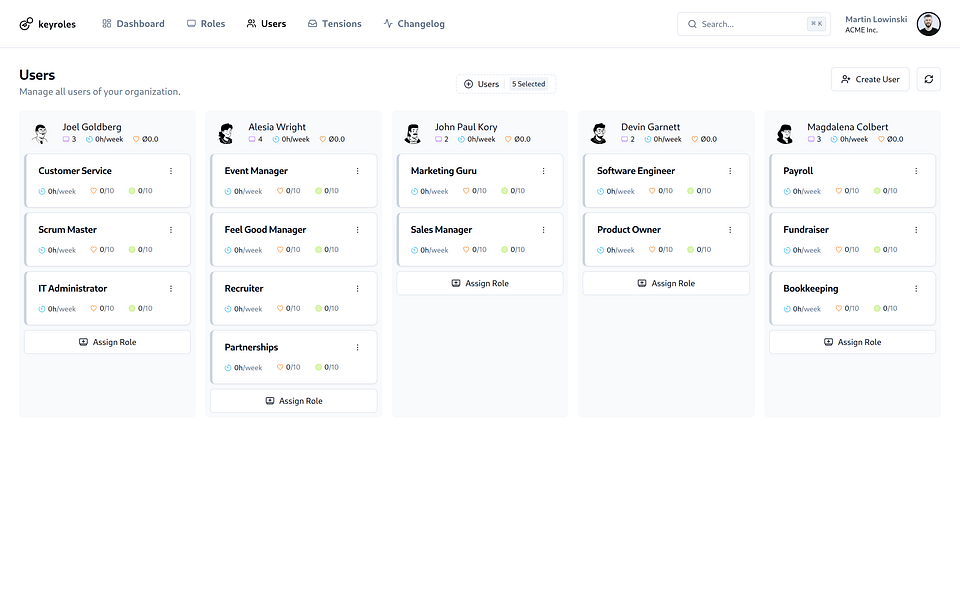Focus the Search input field
Viewport: 960px width, 600px height.
point(754,24)
